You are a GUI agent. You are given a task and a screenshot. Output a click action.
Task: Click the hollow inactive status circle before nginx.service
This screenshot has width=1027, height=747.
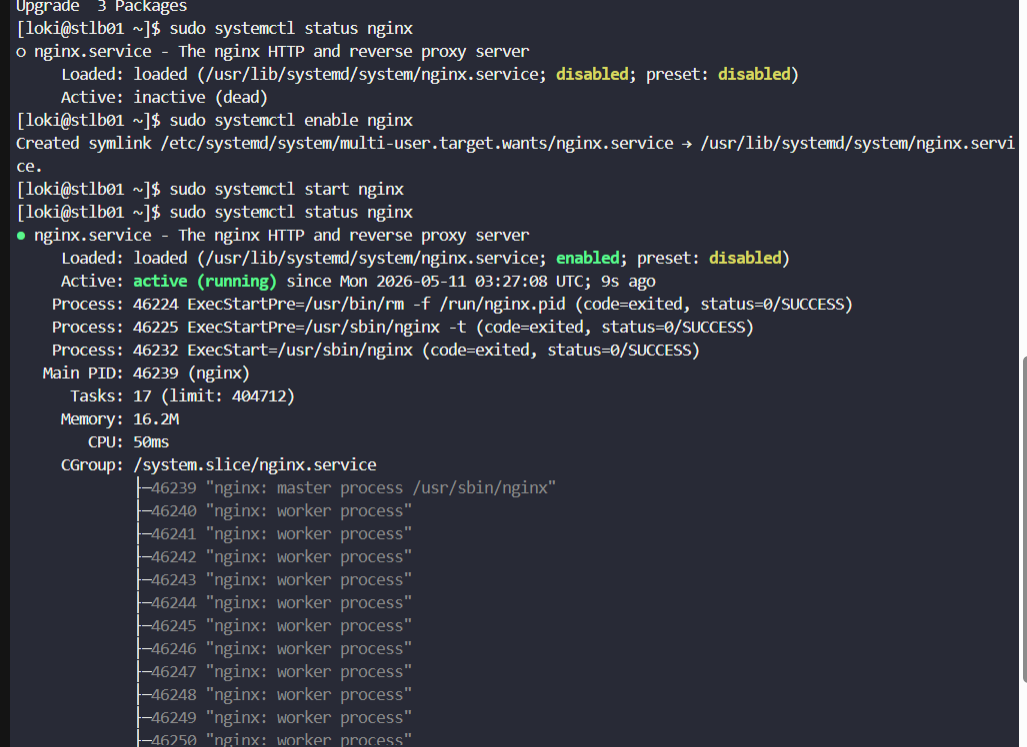[21, 52]
